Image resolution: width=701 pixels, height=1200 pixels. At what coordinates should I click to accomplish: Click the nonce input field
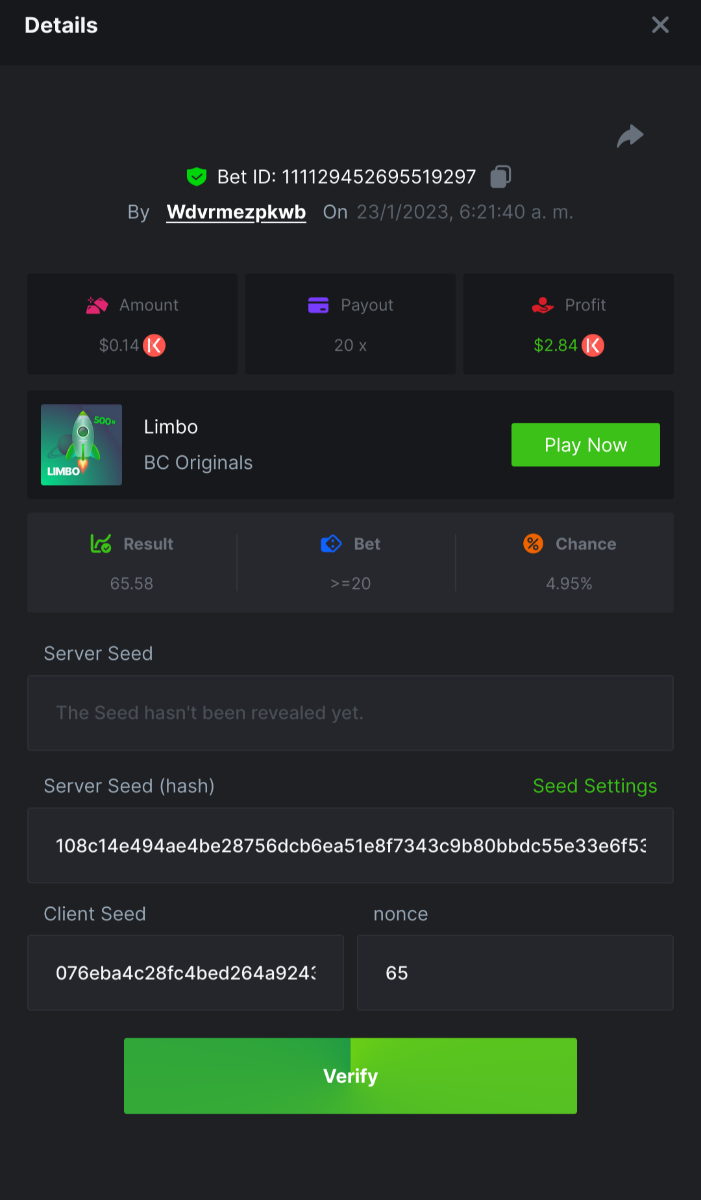pyautogui.click(x=515, y=973)
